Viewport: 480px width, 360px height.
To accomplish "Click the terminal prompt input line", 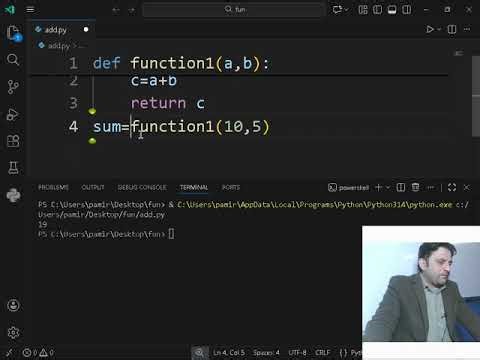I will pyautogui.click(x=106, y=234).
